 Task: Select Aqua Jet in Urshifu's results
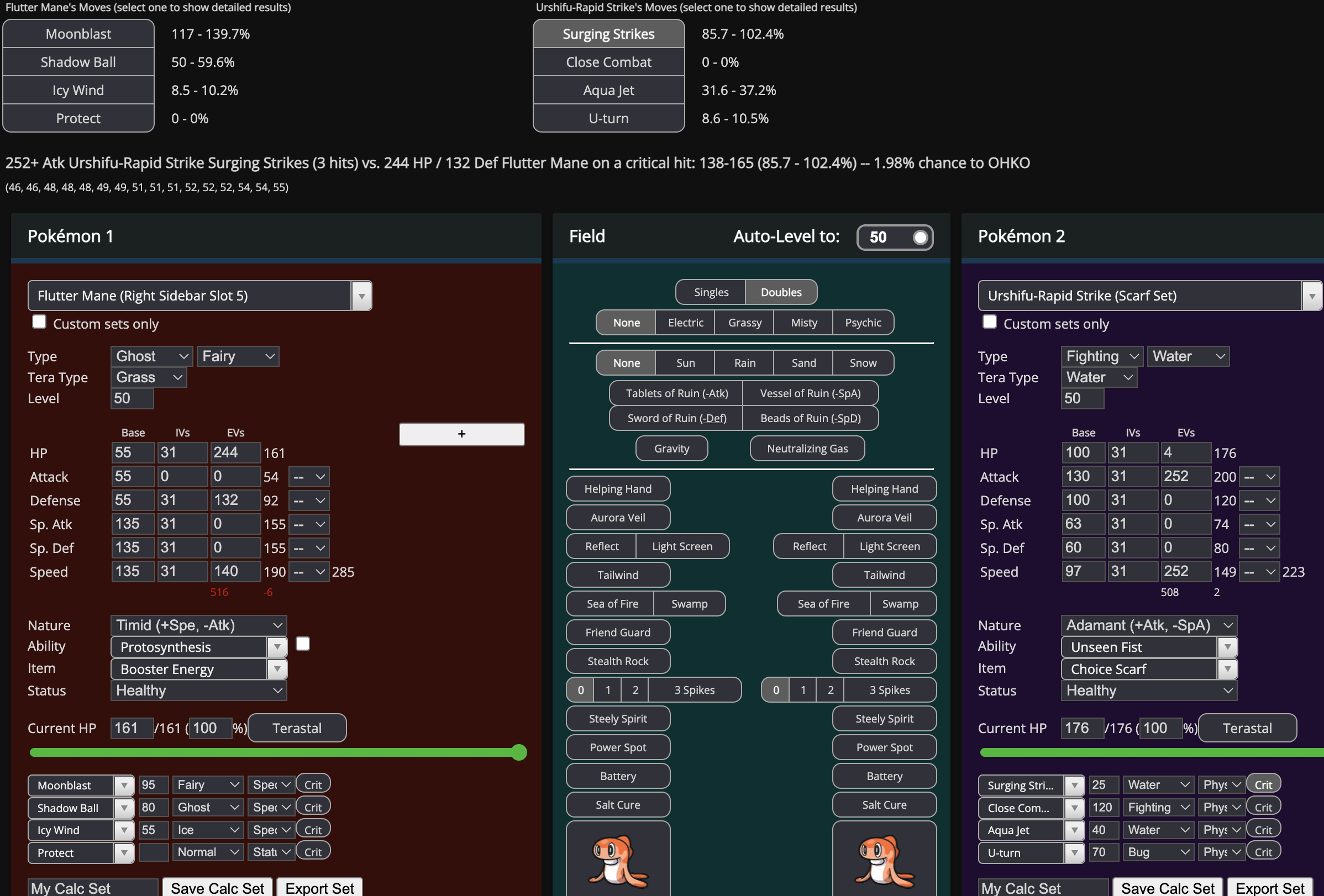click(x=608, y=90)
